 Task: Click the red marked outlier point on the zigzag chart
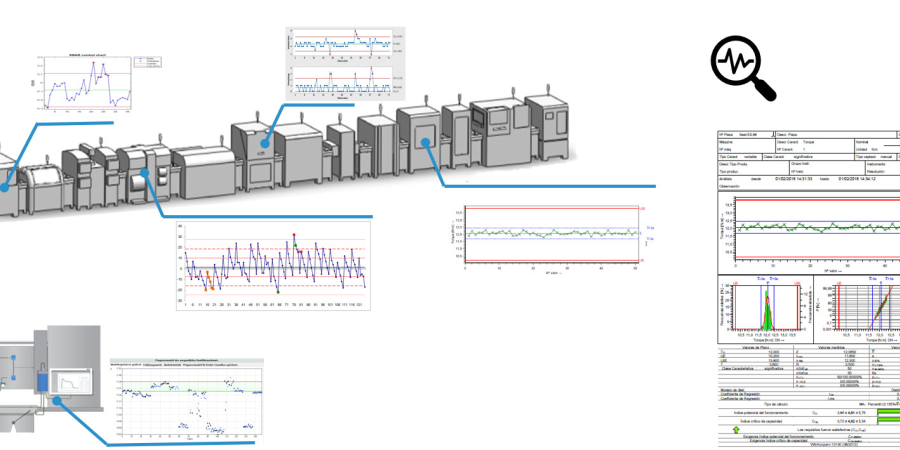(x=294, y=235)
